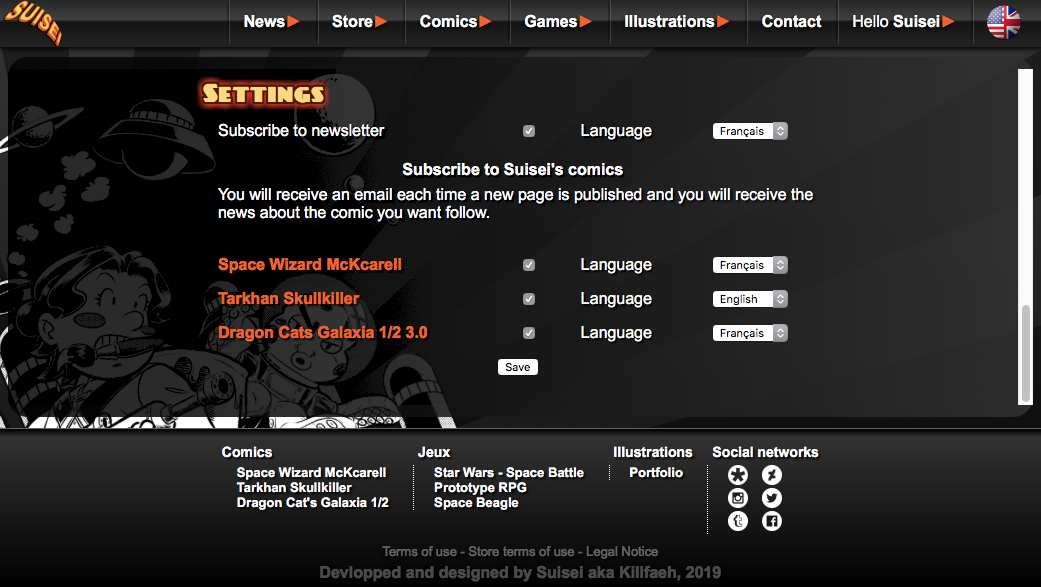Open footer Space Wizard McKcarell link
This screenshot has height=587, width=1041.
click(311, 472)
